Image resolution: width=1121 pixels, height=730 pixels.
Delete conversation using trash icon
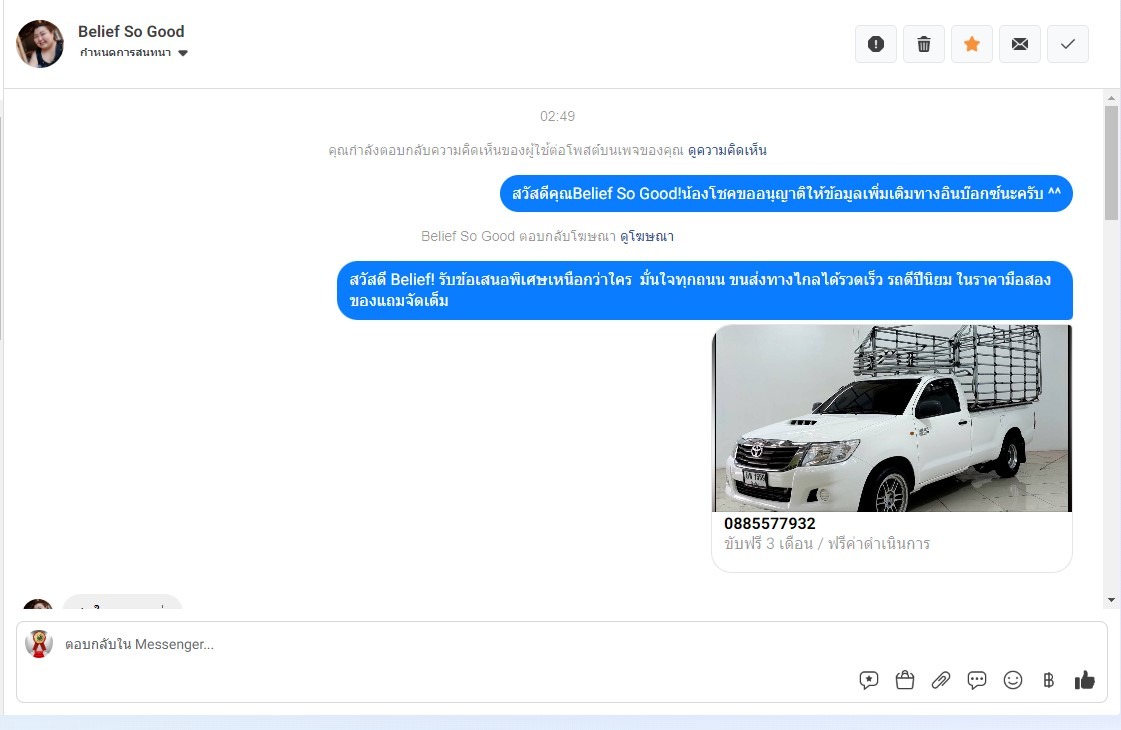(x=924, y=44)
